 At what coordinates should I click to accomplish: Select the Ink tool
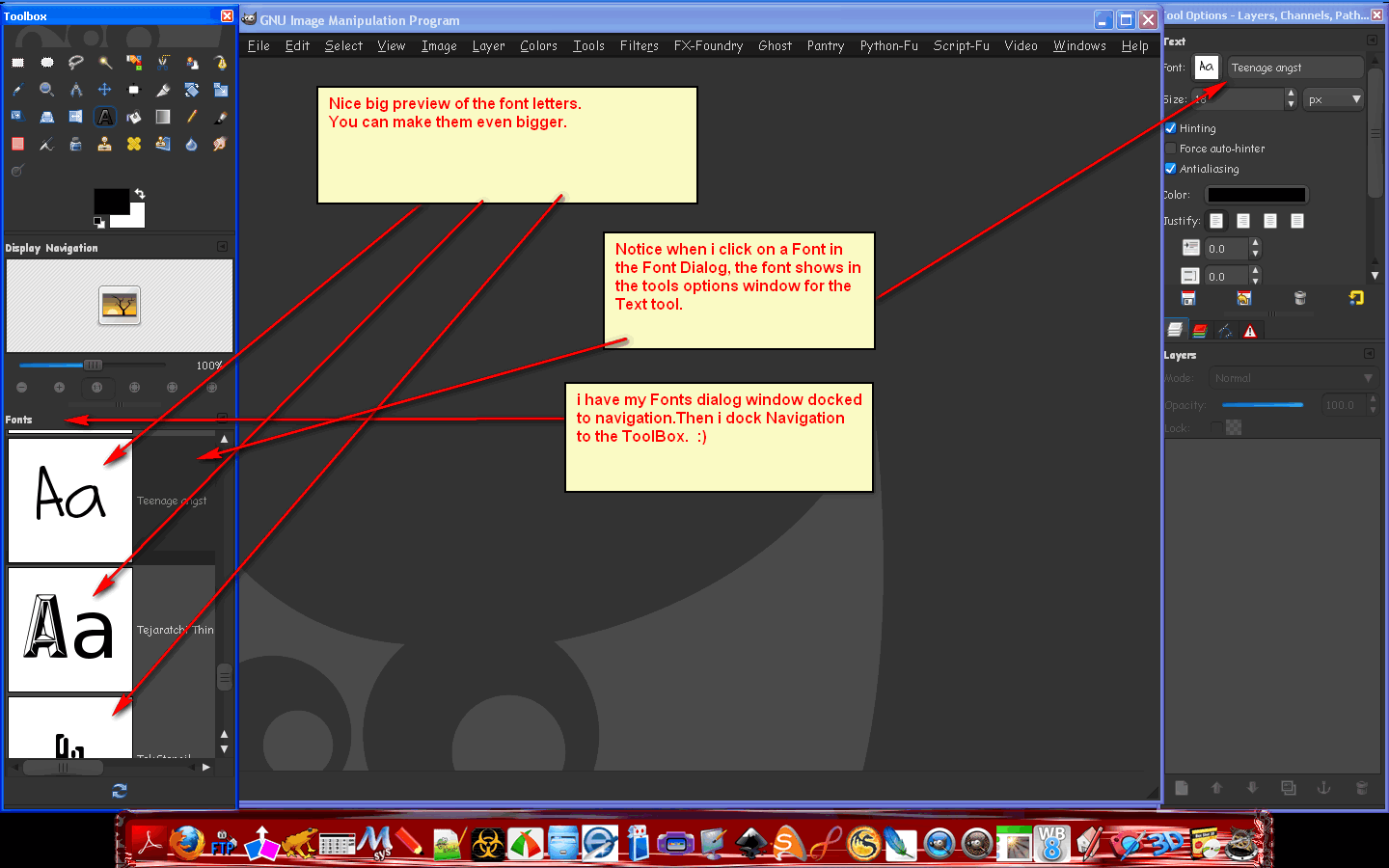coord(76,144)
